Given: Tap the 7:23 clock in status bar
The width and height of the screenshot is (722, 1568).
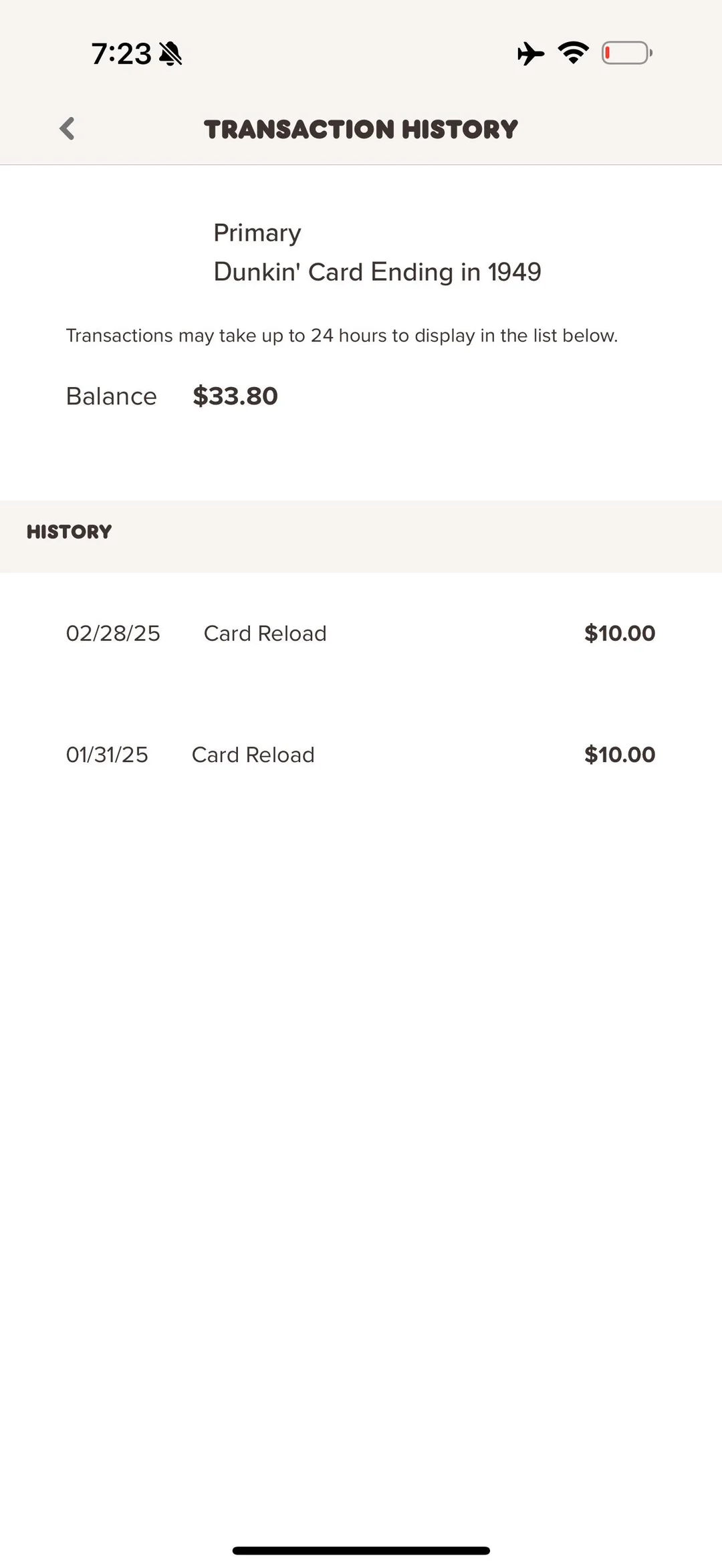Looking at the screenshot, I should coord(121,53).
